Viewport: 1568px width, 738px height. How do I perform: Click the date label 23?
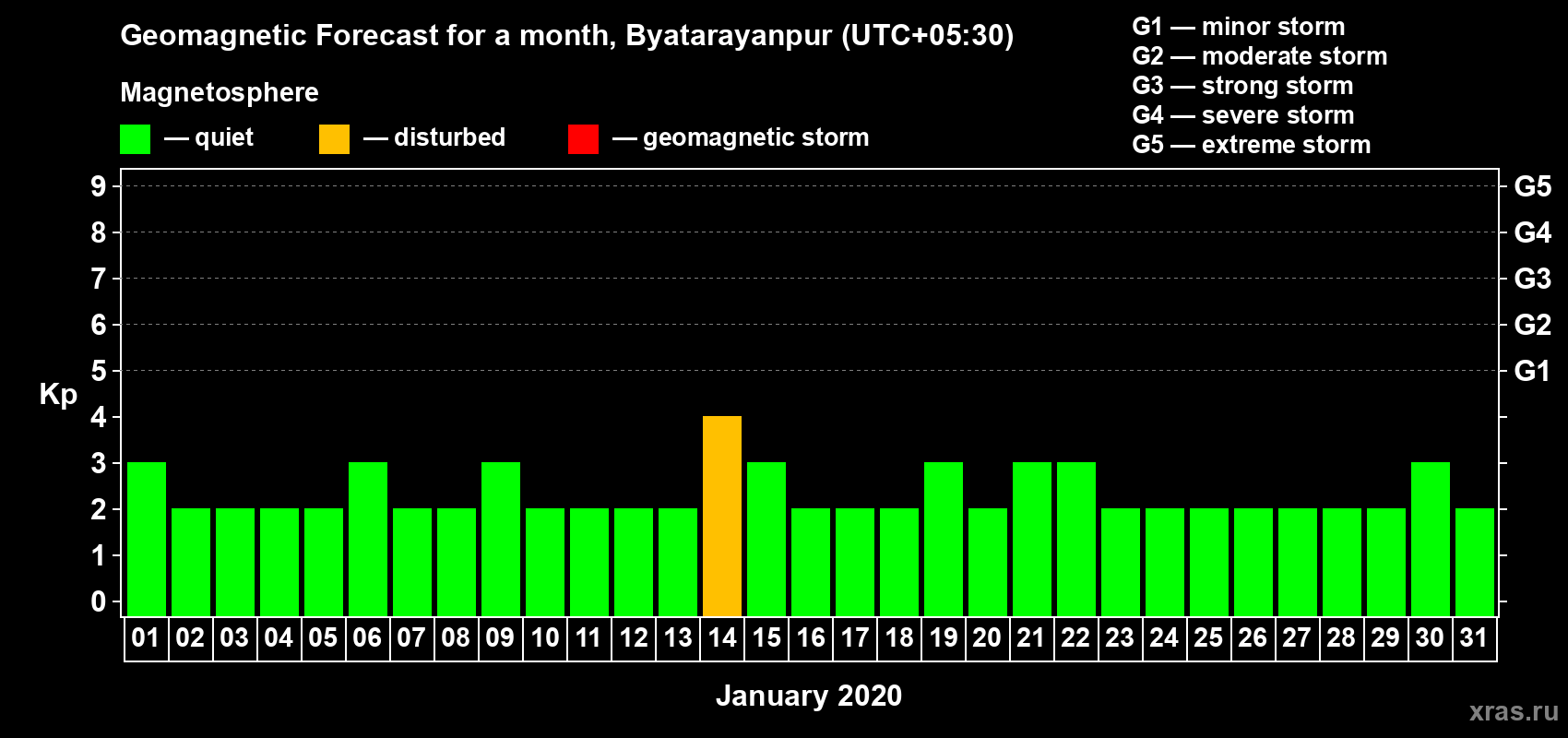[1120, 637]
